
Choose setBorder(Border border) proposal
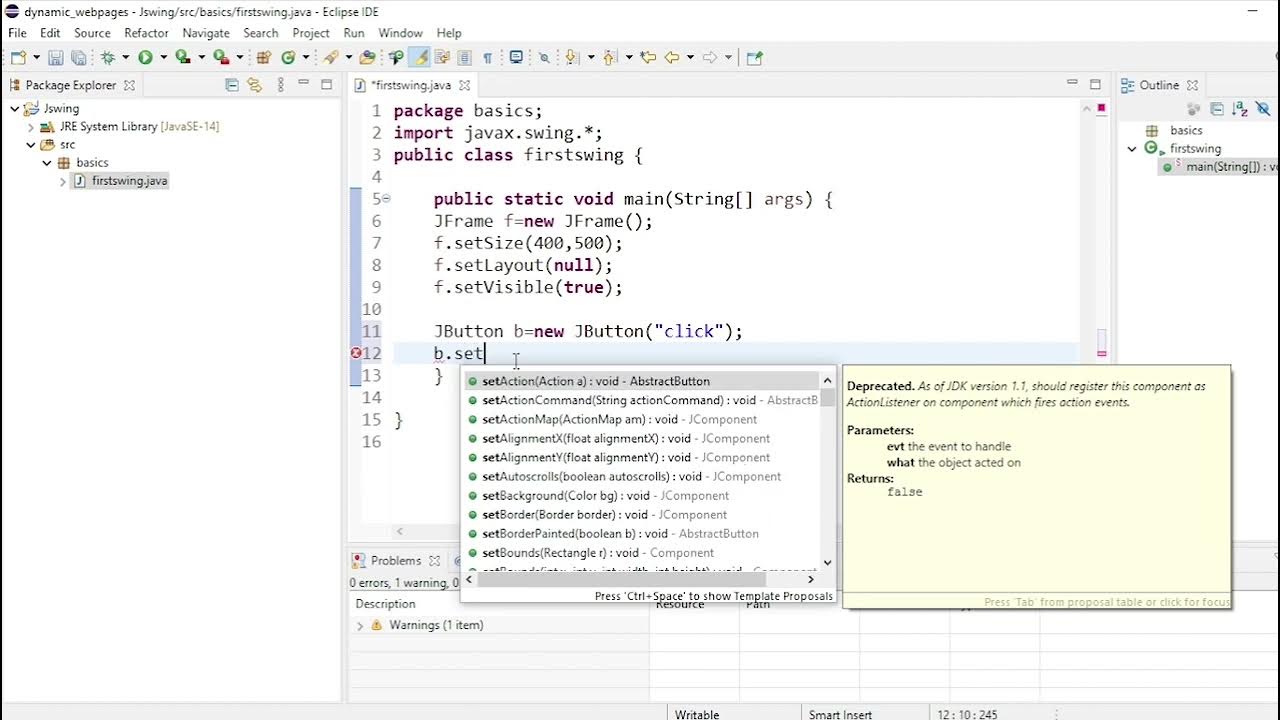tap(640, 515)
